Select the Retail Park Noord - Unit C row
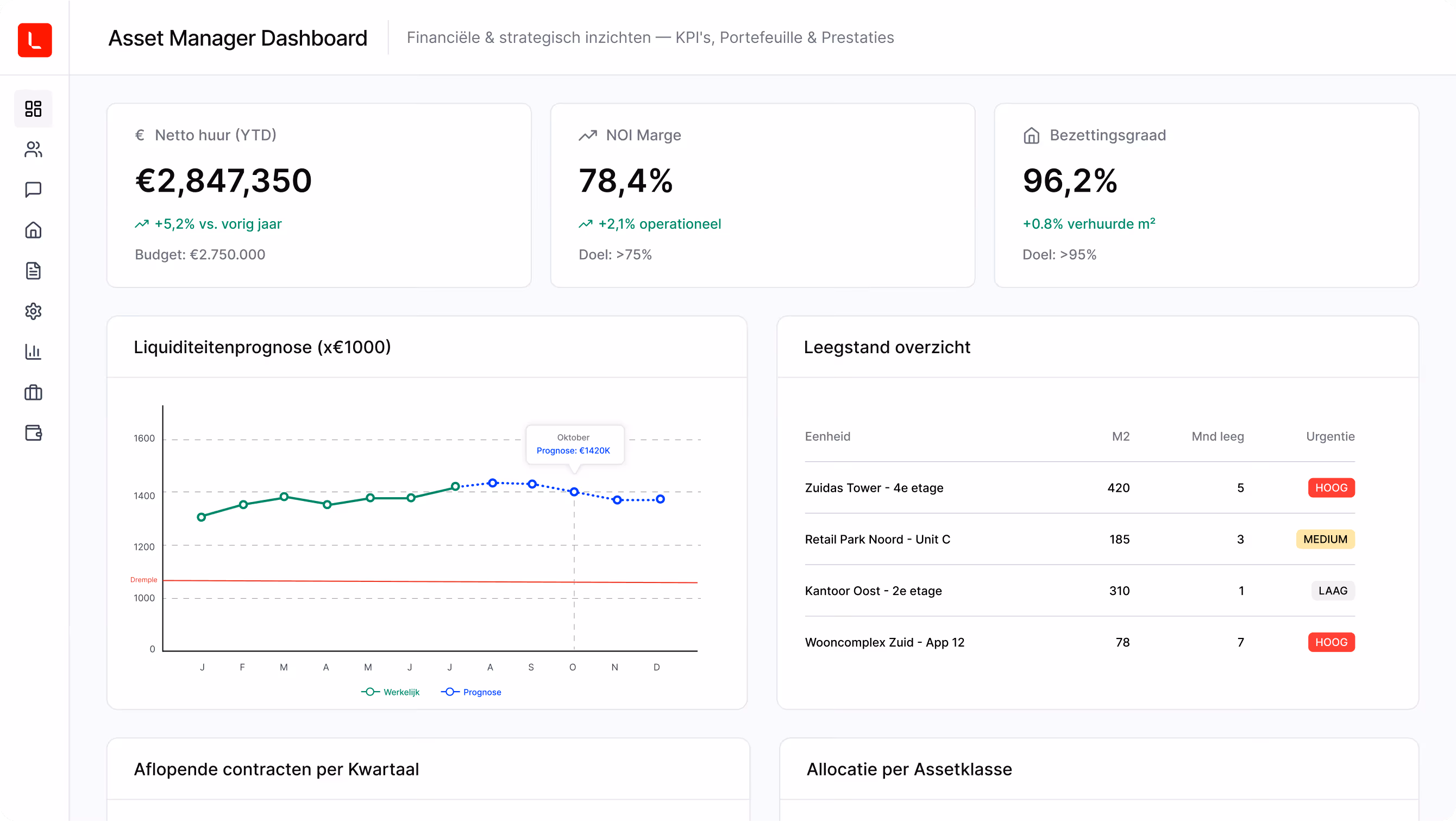The width and height of the screenshot is (1456, 821). point(1080,540)
